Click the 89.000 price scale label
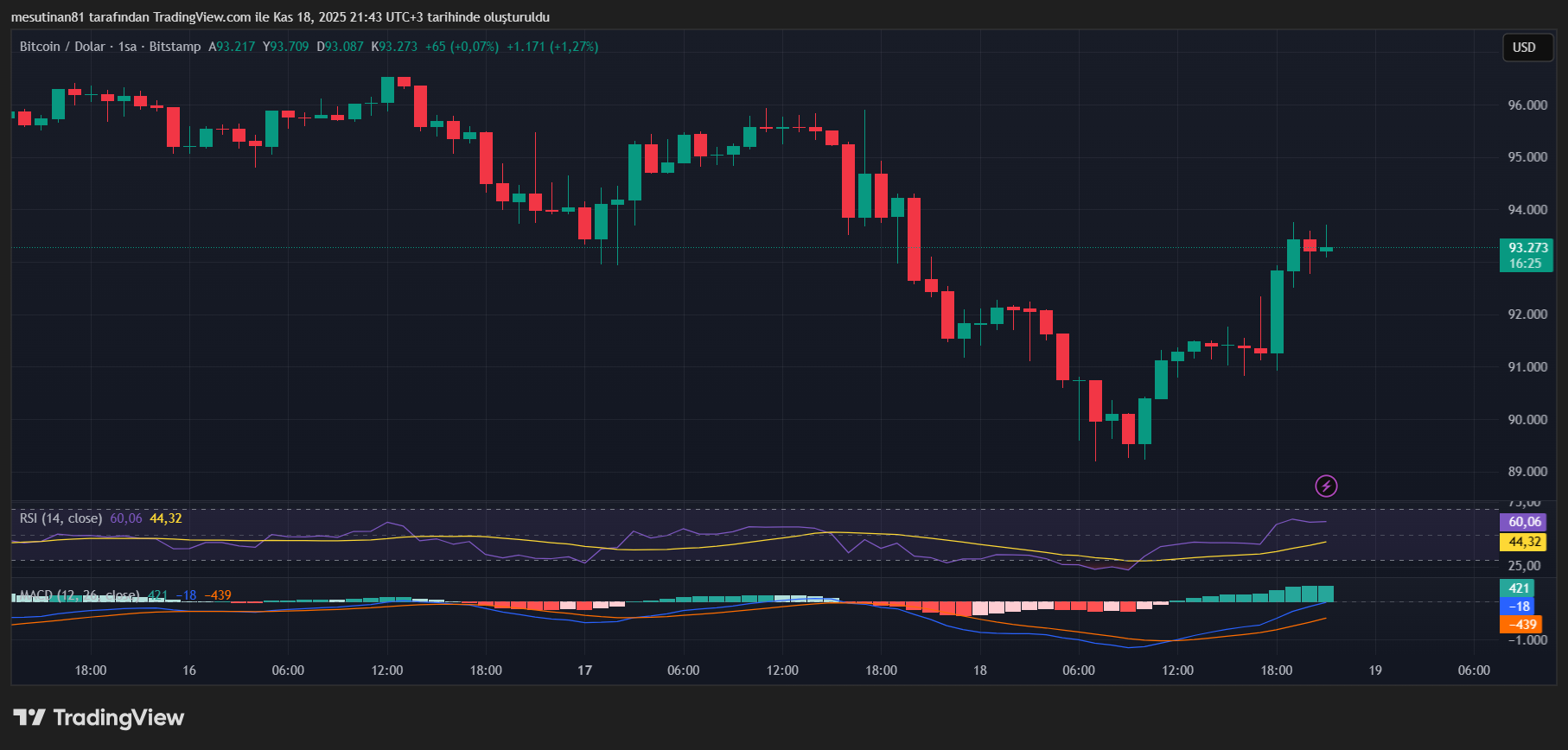1568x750 pixels. click(x=1527, y=472)
